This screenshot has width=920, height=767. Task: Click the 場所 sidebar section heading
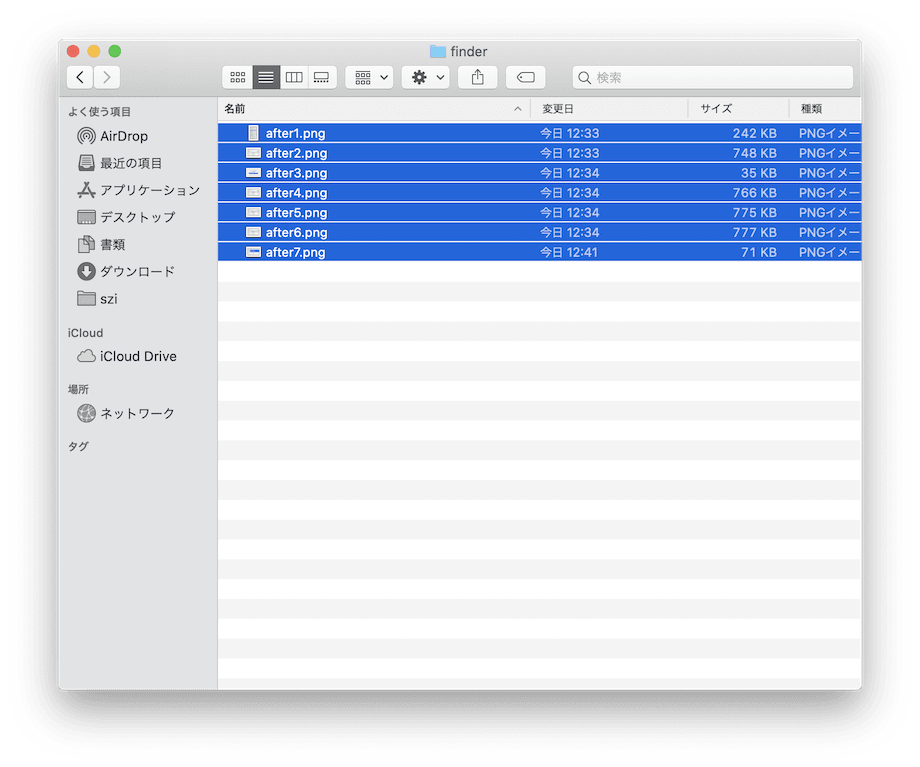pyautogui.click(x=78, y=389)
